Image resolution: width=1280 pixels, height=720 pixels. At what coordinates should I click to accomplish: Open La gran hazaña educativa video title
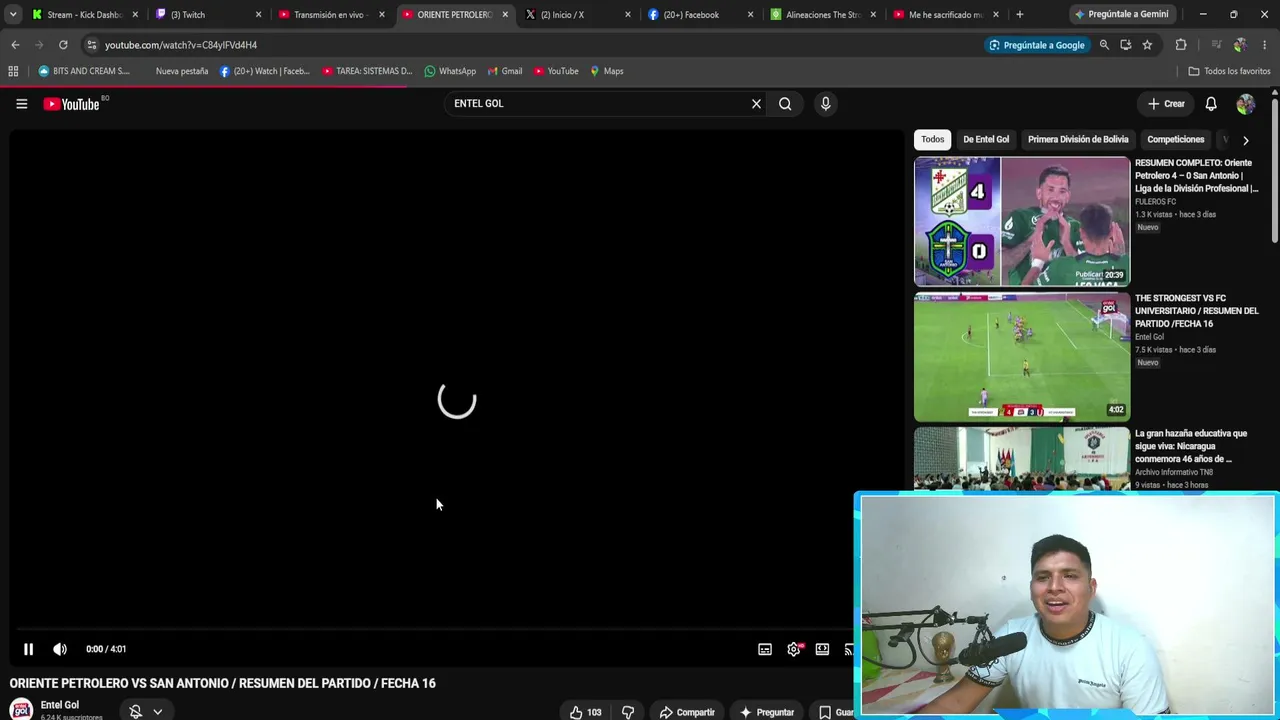(1191, 446)
